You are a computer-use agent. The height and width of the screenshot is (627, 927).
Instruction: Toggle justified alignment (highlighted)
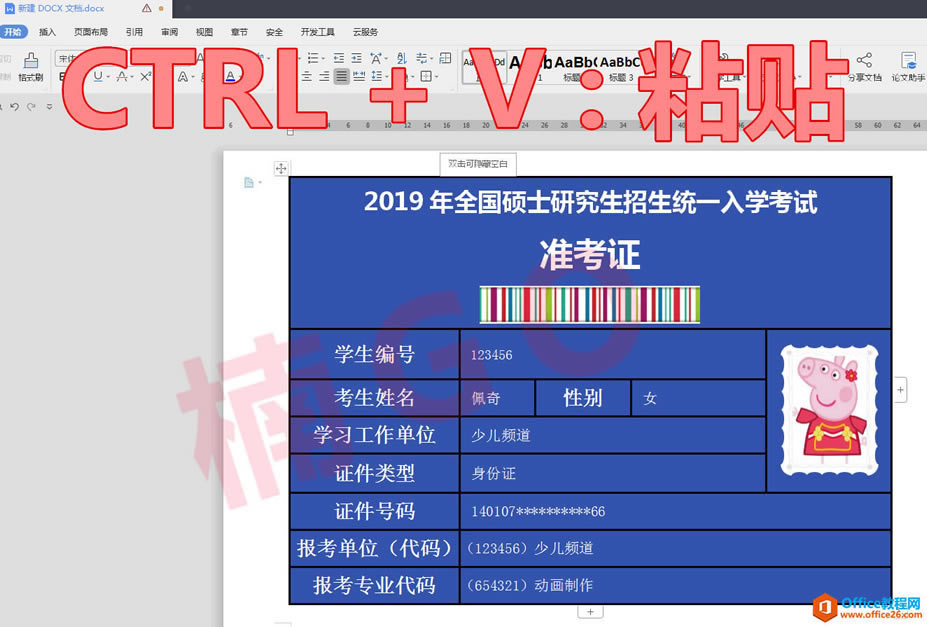tap(341, 76)
